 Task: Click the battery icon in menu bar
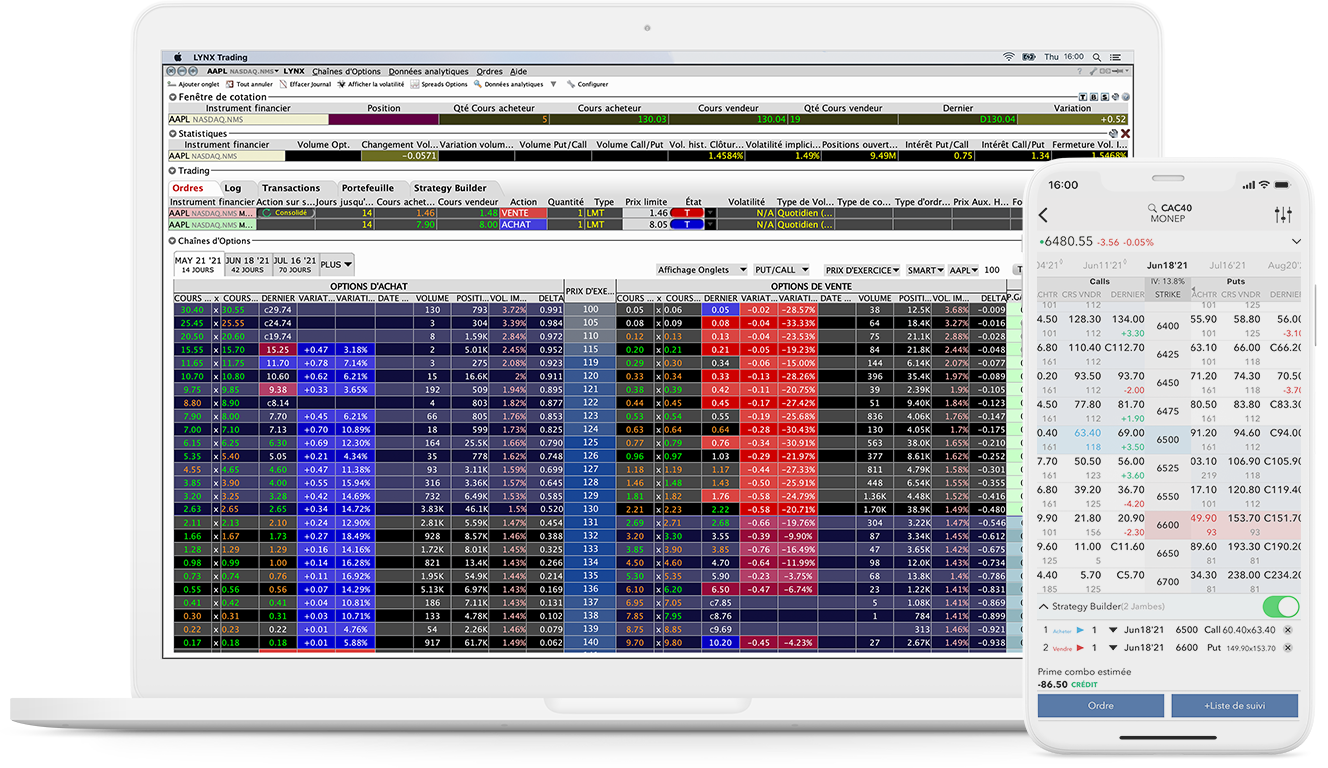[x=1028, y=57]
